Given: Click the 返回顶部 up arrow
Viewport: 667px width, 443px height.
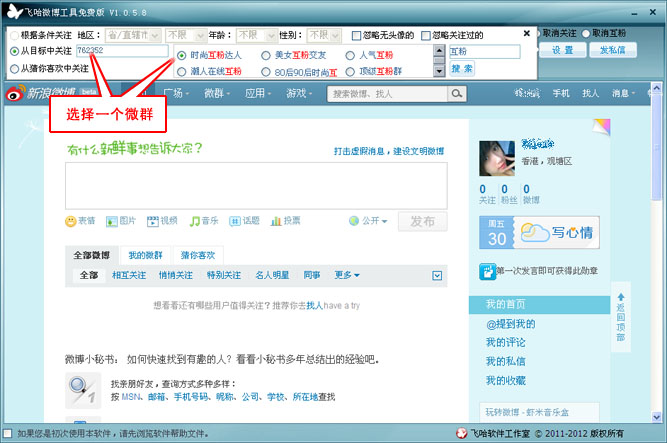Looking at the screenshot, I should pyautogui.click(x=621, y=297).
